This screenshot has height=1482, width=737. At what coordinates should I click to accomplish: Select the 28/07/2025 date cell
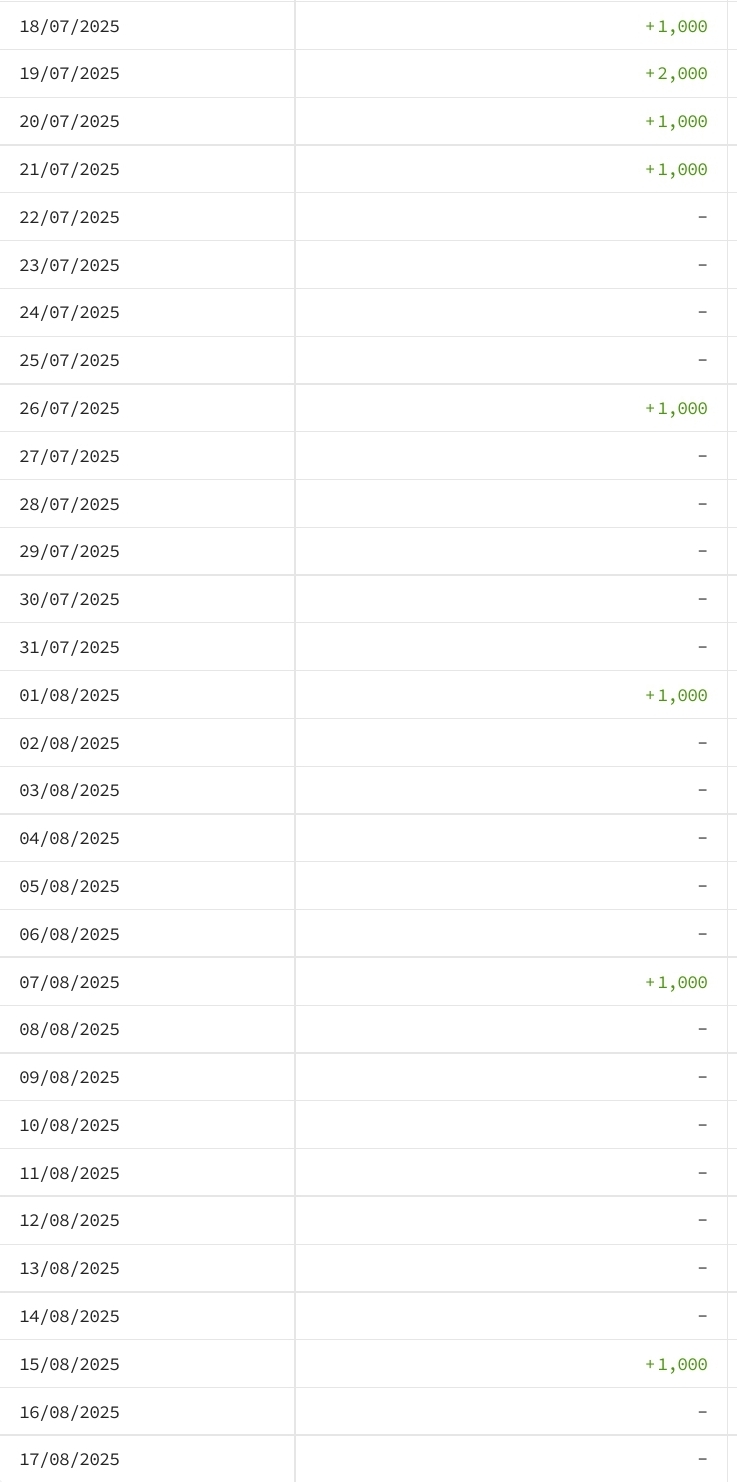coord(70,505)
